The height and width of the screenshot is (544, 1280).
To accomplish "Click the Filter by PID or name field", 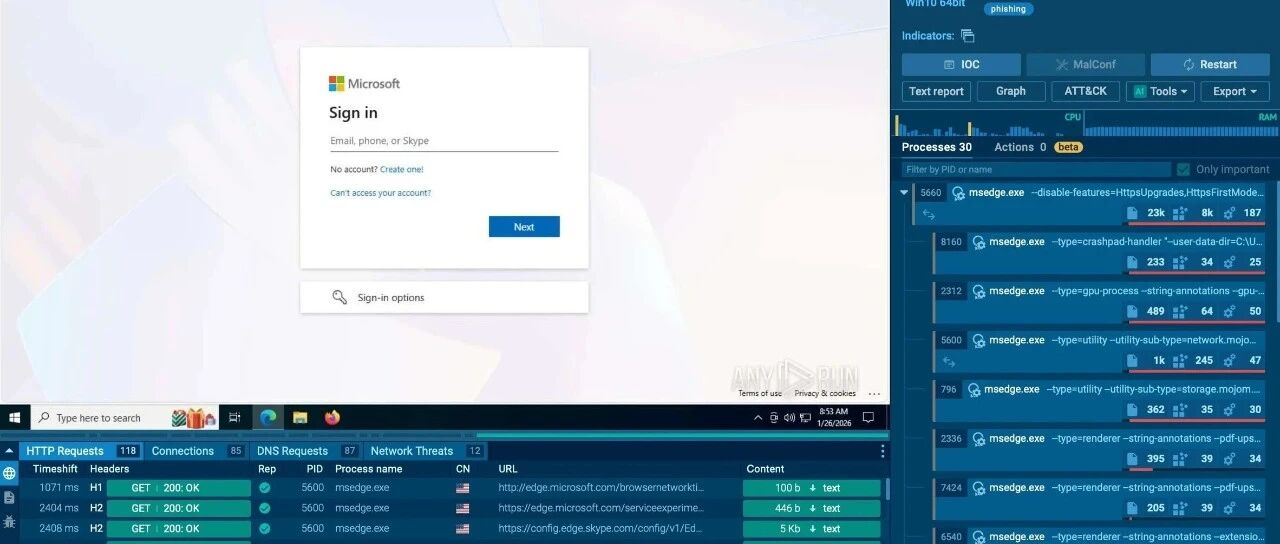I will coord(1035,169).
